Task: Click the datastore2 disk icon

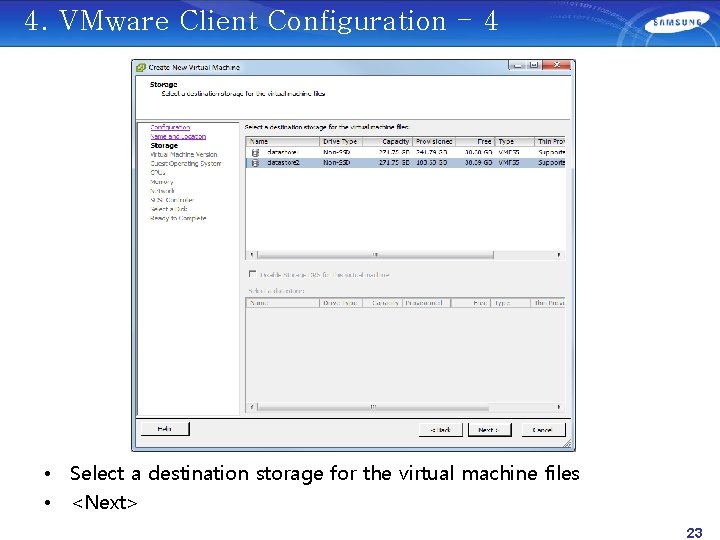Action: pos(255,163)
